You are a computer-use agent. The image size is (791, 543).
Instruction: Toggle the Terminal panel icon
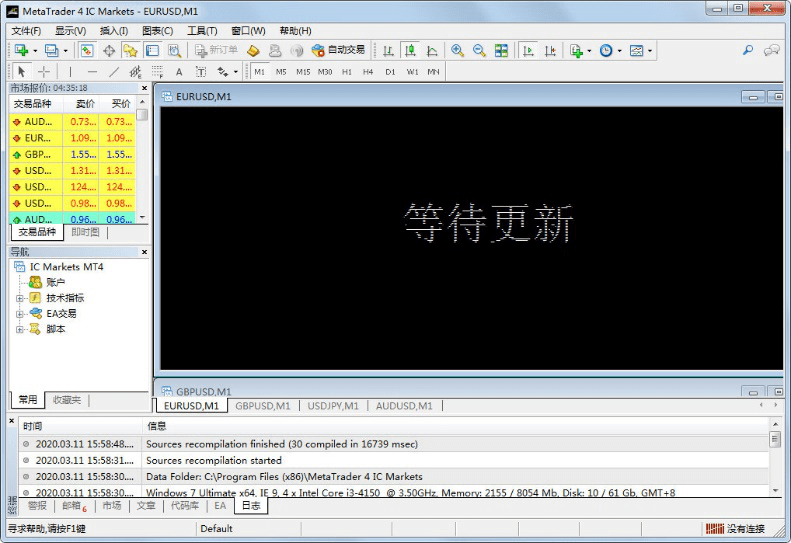[152, 50]
